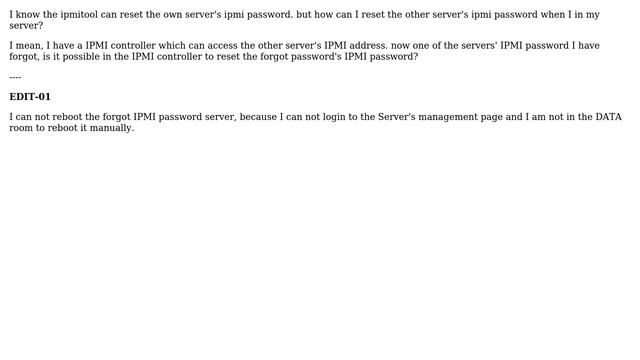Click the dashed separator line above EDIT-01
Image resolution: width=640 pixels, height=360 pixels.
[x=15, y=77]
